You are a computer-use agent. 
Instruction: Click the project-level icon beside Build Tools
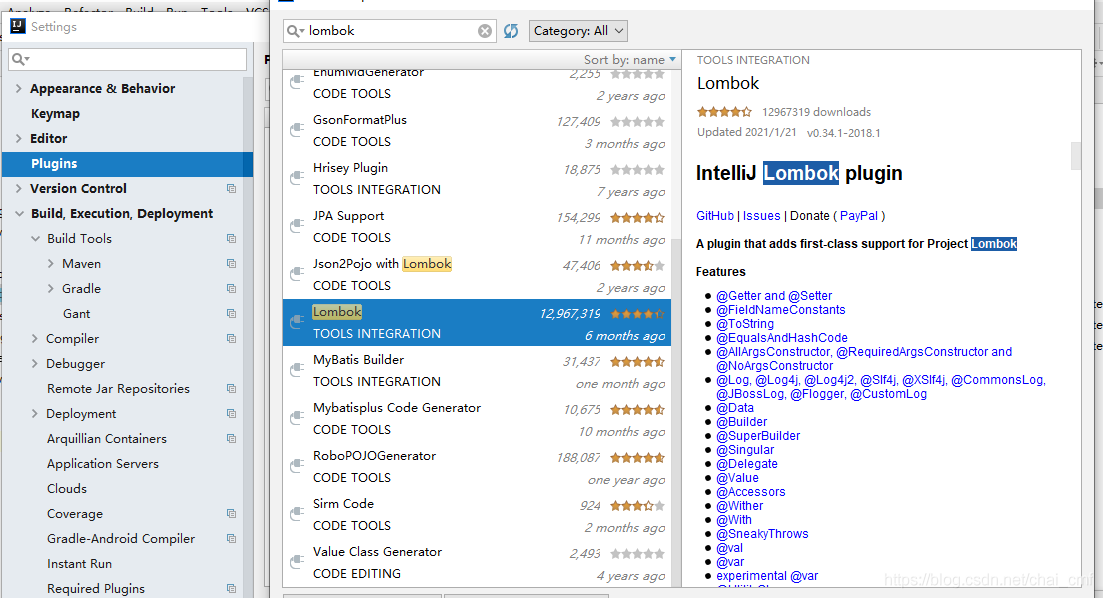(x=231, y=238)
